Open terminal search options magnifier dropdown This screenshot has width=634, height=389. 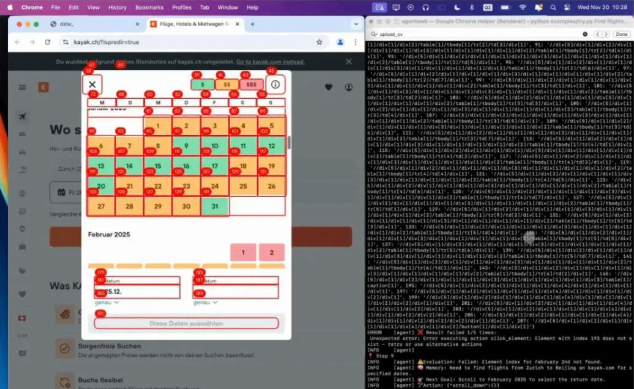[374, 34]
